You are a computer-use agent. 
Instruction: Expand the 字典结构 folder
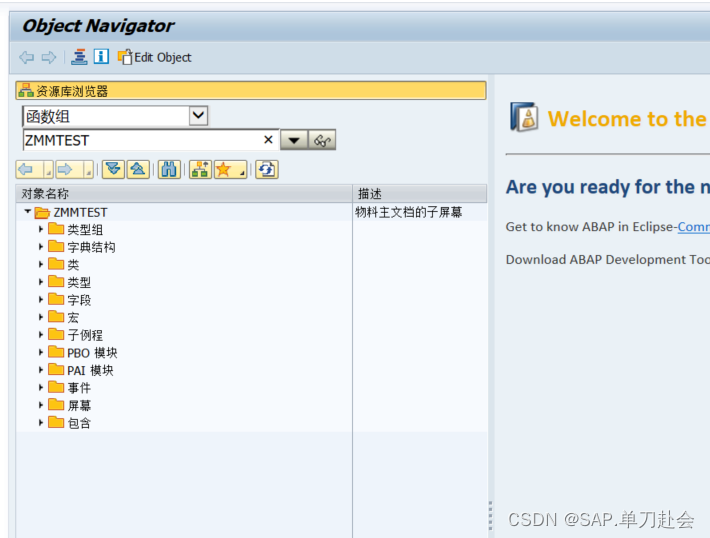coord(40,247)
